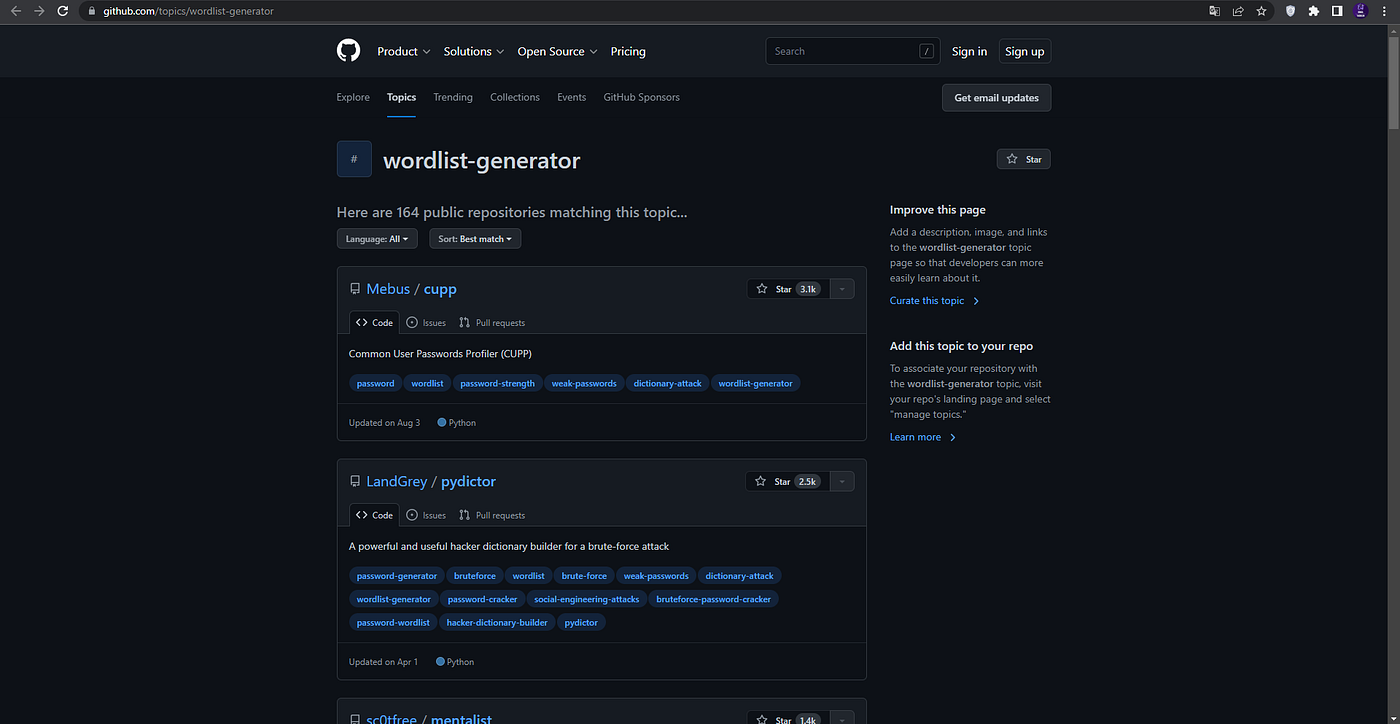This screenshot has height=724, width=1400.
Task: Click the profile avatar in browser toolbar
Action: 1361,11
